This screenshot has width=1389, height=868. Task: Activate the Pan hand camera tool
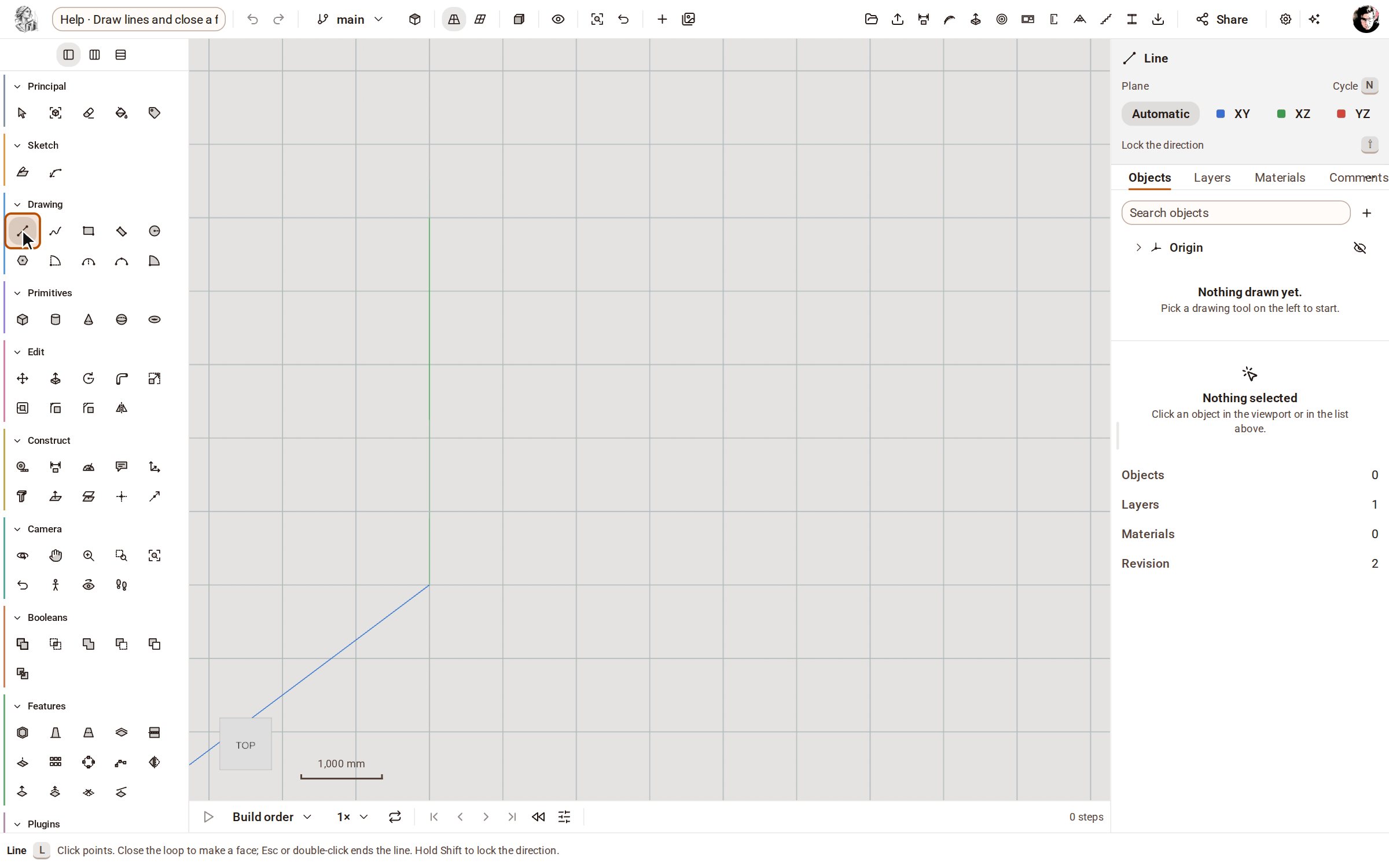pos(55,556)
